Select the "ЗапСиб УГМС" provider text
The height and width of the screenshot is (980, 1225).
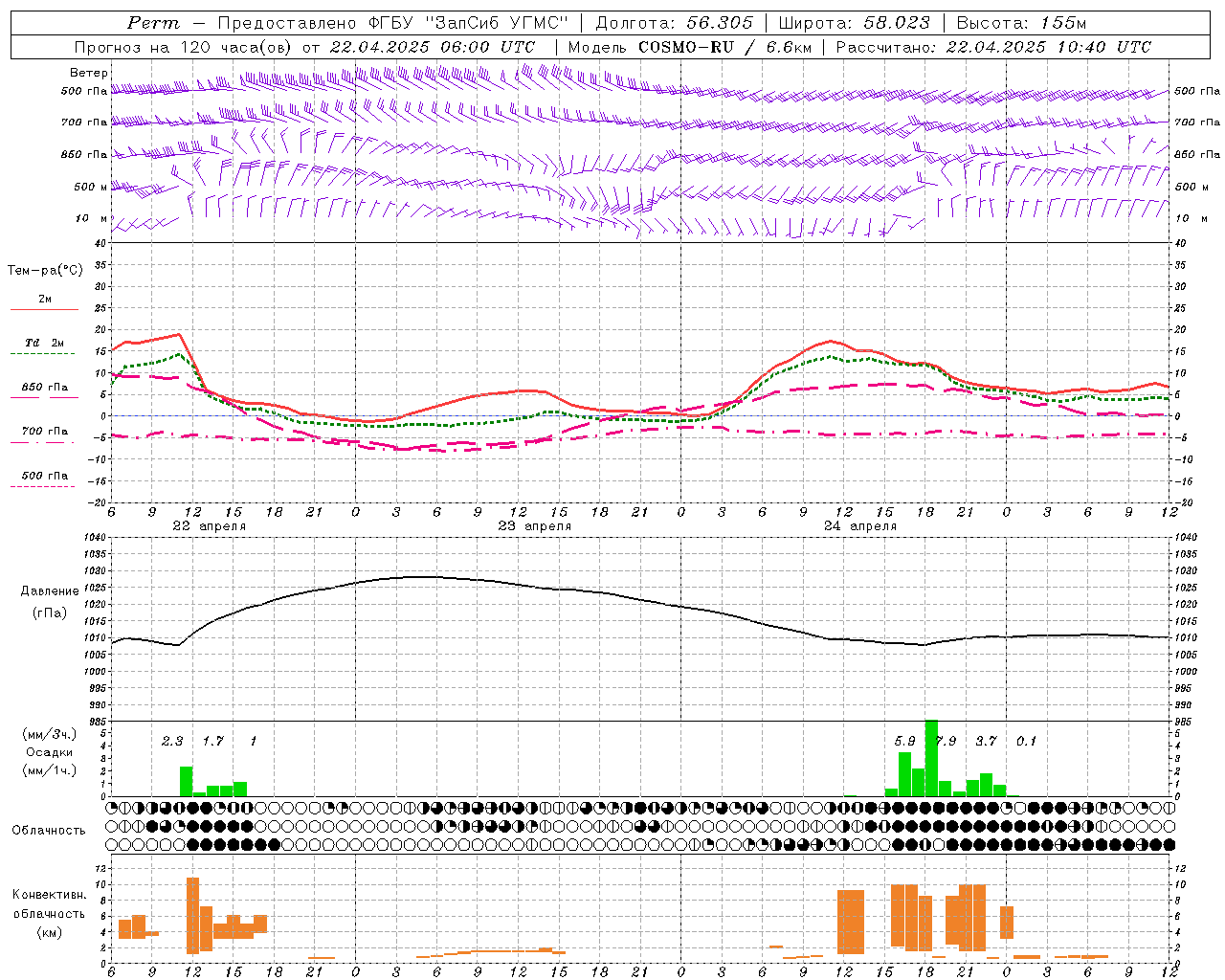[496, 23]
